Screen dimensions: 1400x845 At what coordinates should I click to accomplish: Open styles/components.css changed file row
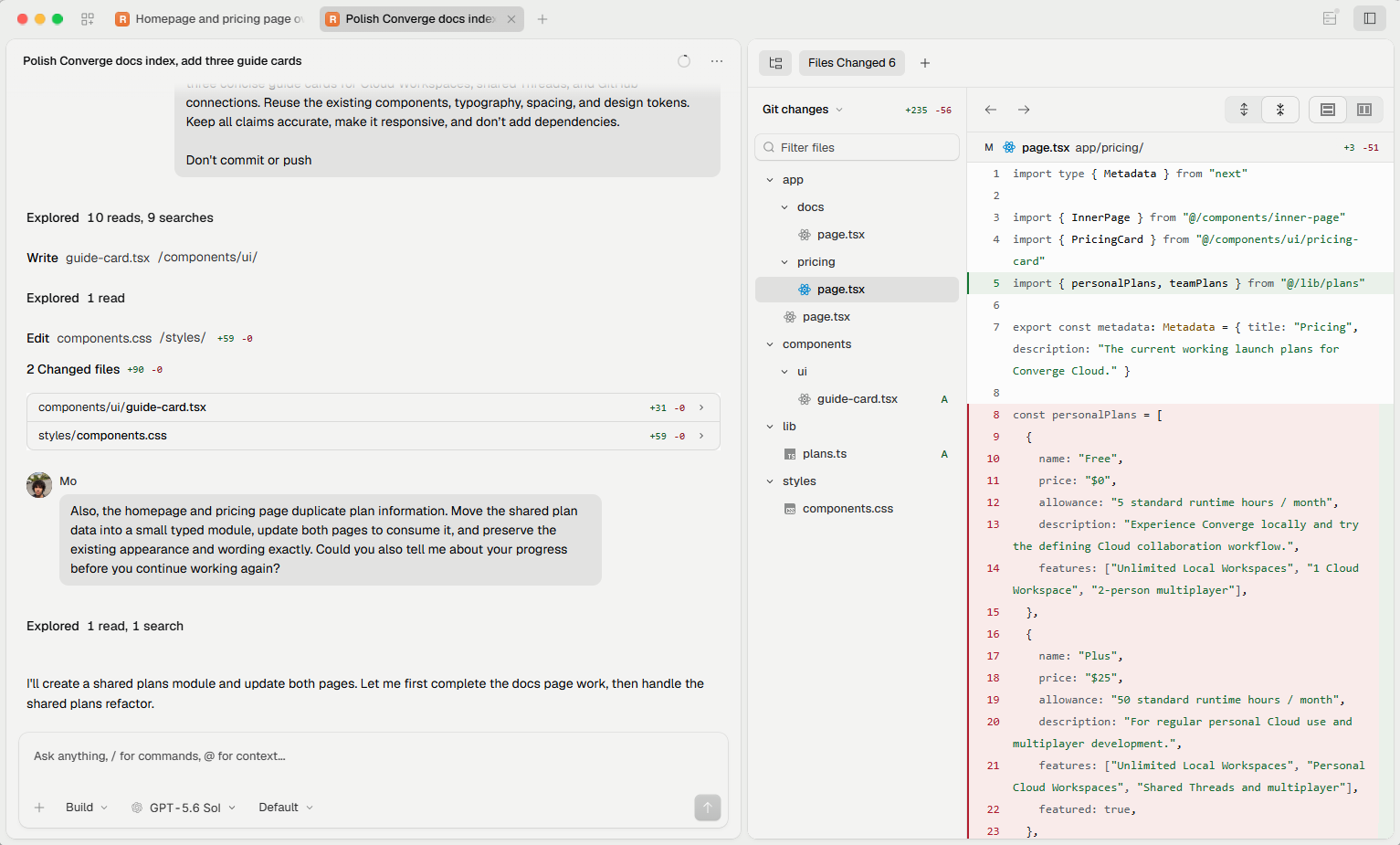pos(374,436)
